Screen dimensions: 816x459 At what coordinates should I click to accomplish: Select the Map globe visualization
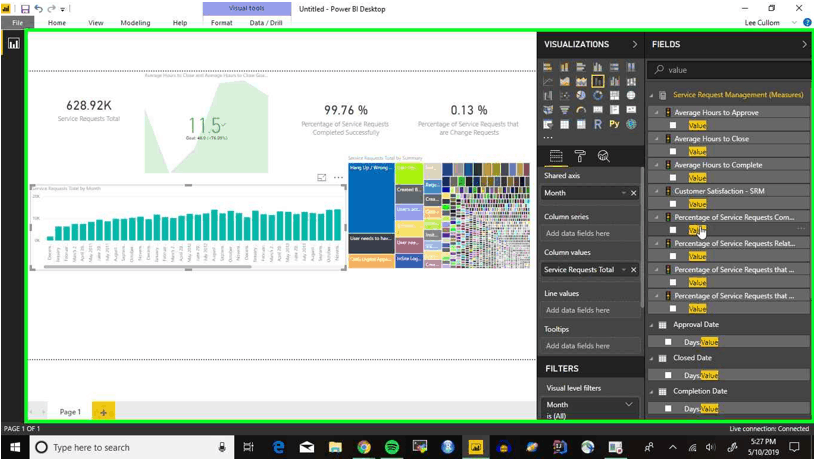point(631,96)
